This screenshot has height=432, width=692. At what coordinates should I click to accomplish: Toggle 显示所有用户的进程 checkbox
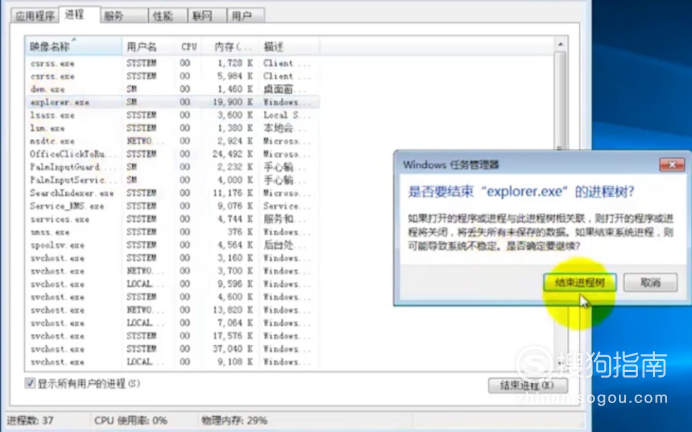(30, 383)
